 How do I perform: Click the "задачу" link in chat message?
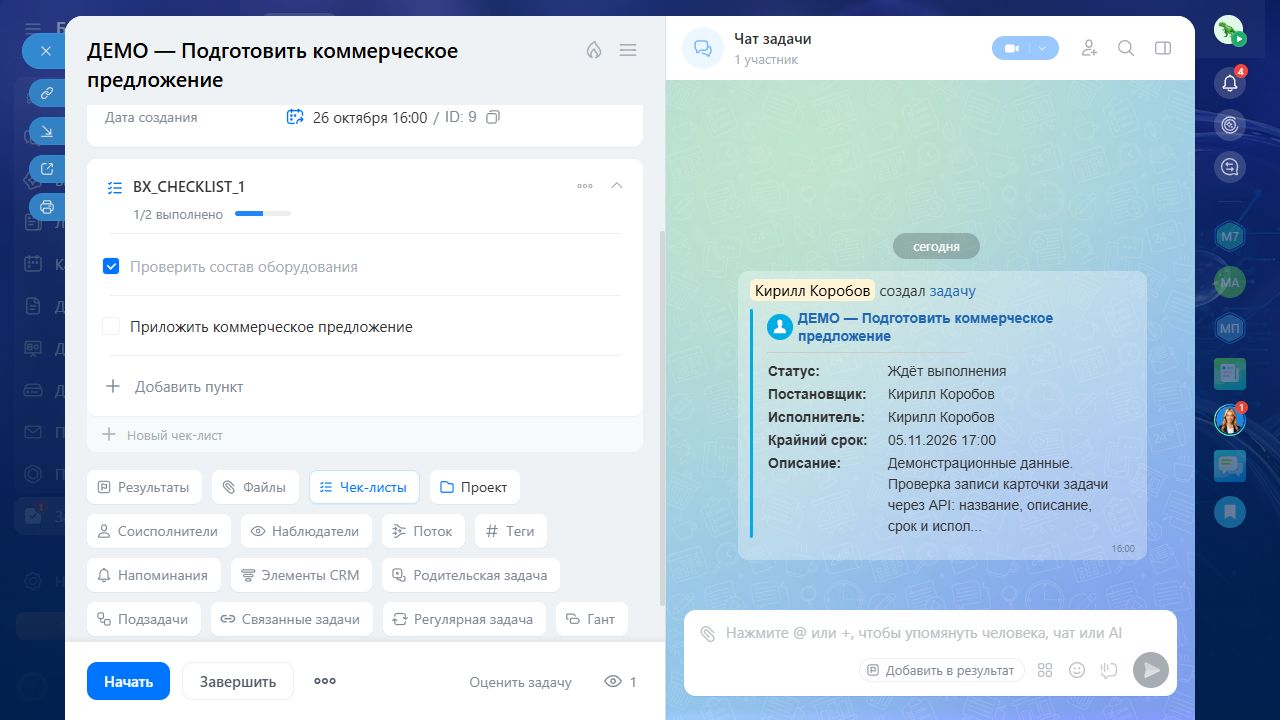[953, 291]
